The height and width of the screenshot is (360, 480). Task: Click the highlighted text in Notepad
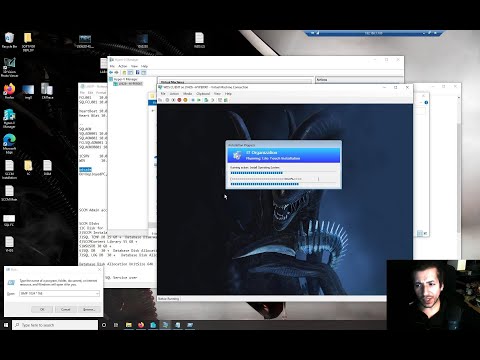[x=85, y=169]
